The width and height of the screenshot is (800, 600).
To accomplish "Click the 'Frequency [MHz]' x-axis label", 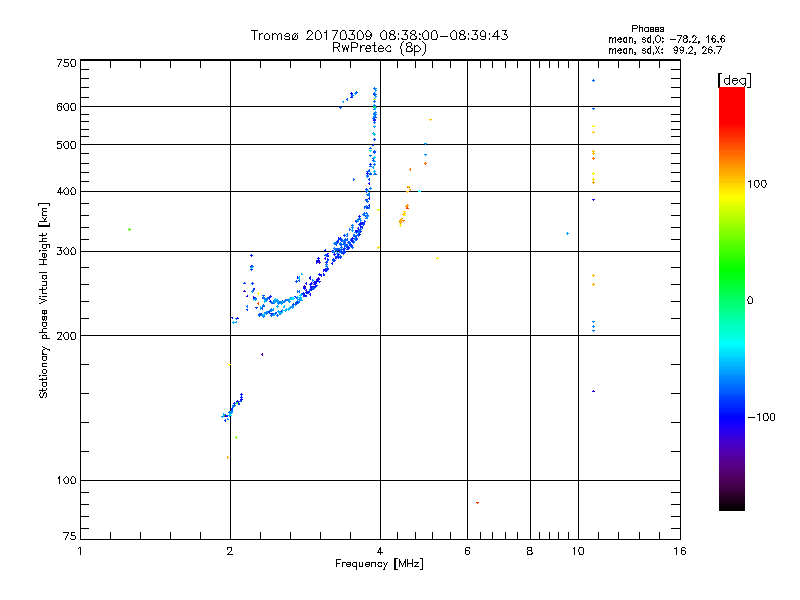I will [379, 564].
